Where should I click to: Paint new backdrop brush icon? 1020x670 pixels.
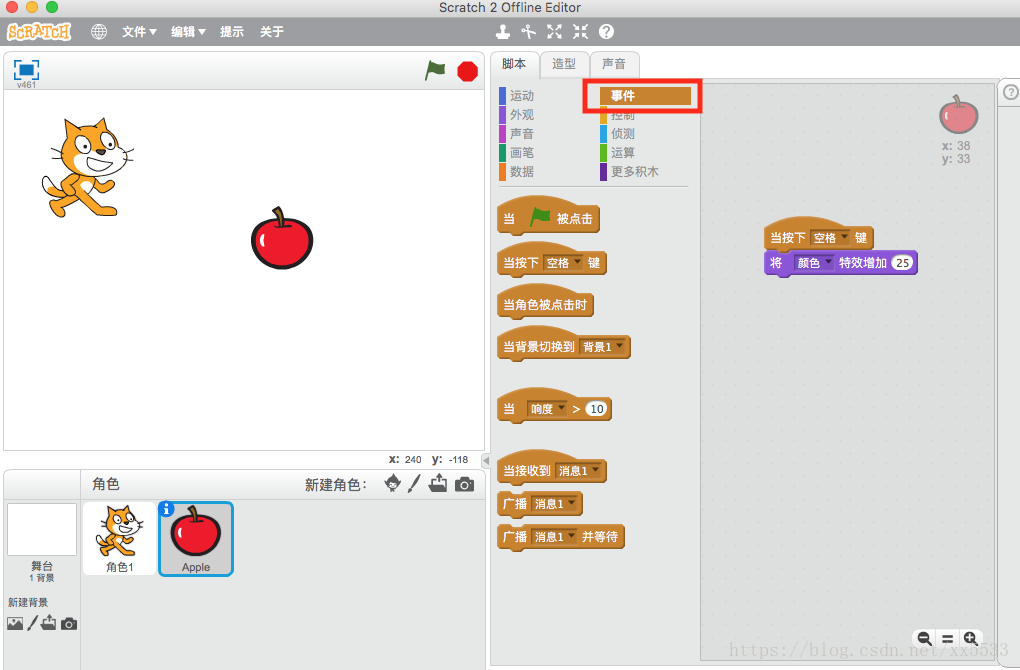click(32, 623)
